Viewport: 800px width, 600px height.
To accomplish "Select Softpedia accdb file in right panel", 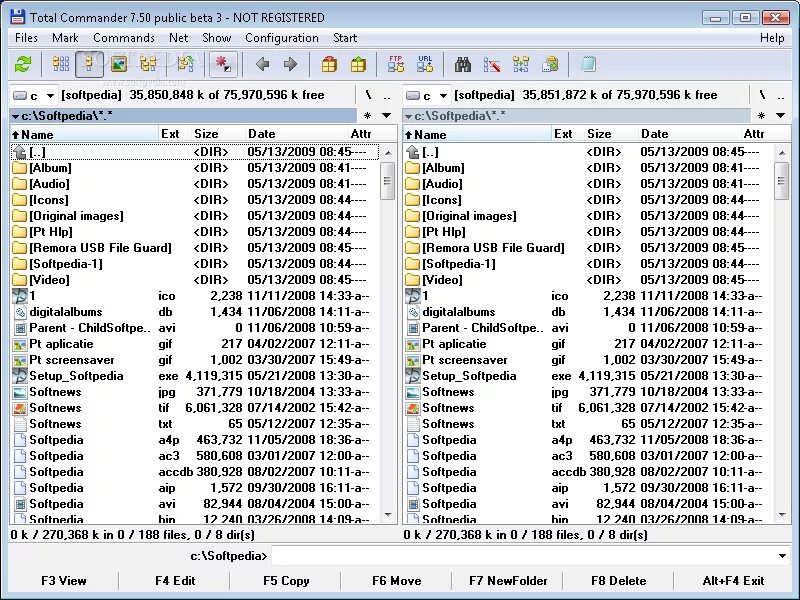I will coord(449,472).
